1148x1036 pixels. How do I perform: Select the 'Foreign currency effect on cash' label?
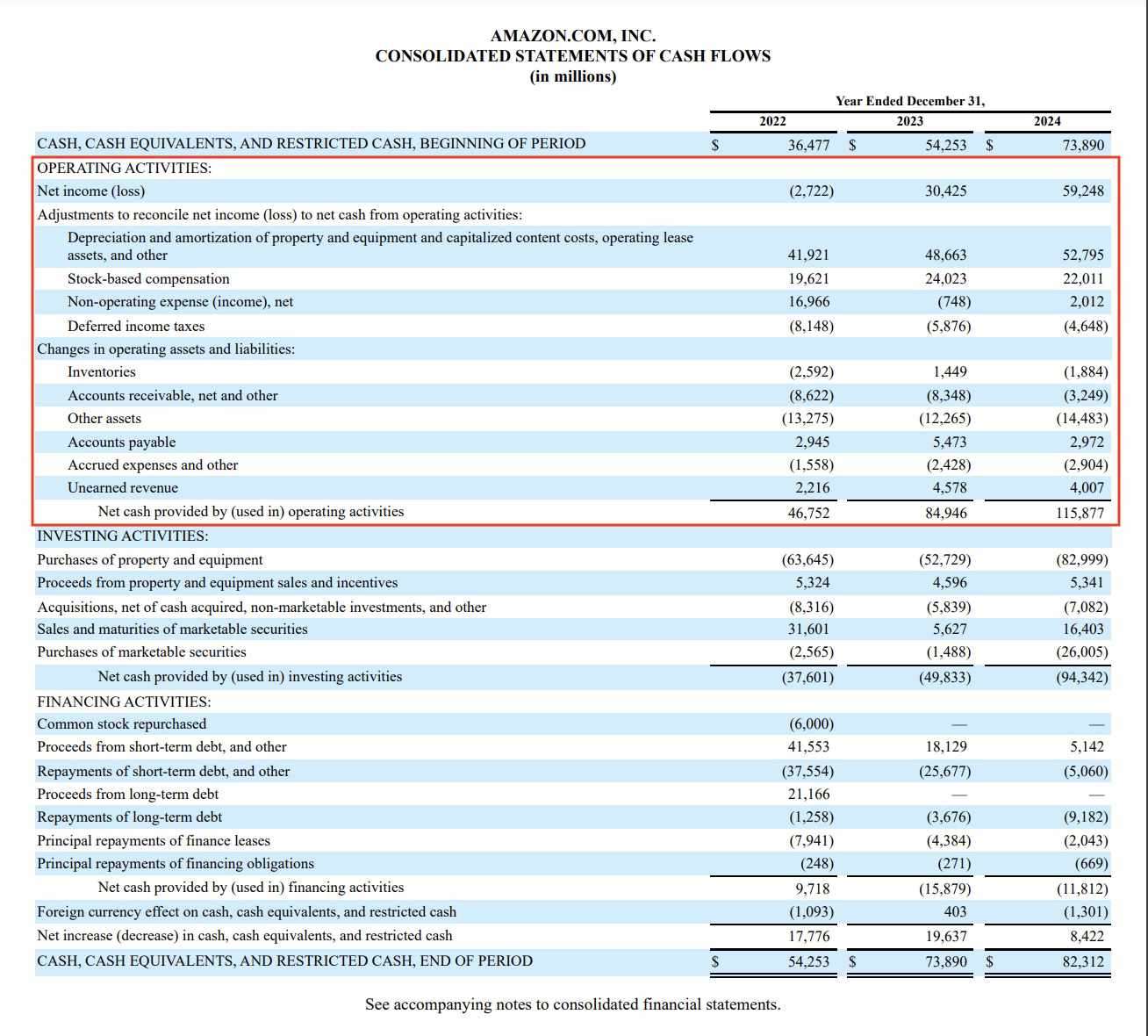pyautogui.click(x=247, y=912)
